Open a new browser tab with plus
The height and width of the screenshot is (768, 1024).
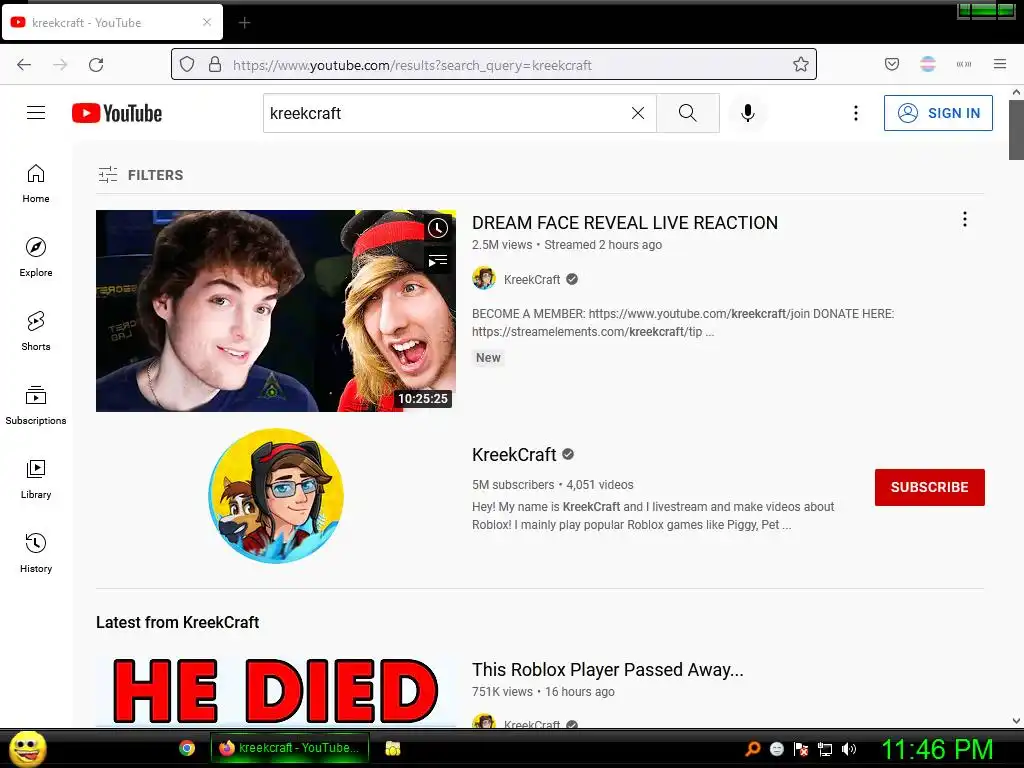pyautogui.click(x=244, y=23)
